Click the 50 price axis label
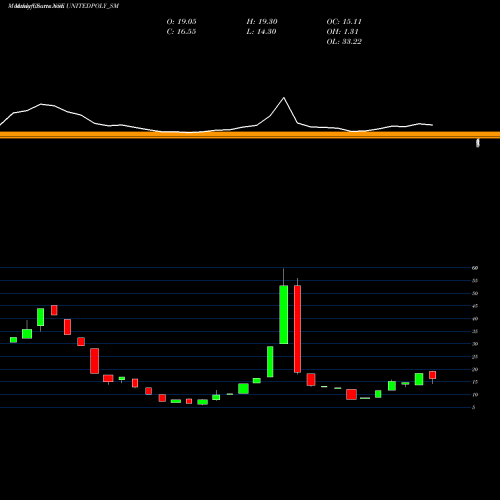The image size is (500, 500). (x=475, y=293)
